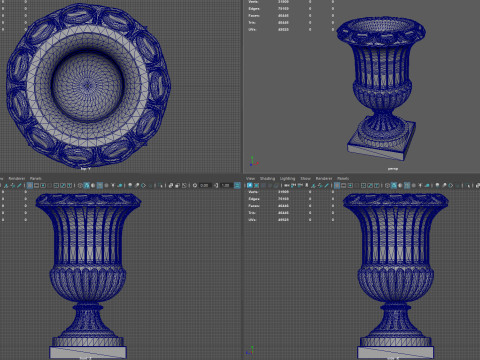Screen dimensions: 480x360
Task: Click Use All Lights icon in lower-left panel
Action: (x=113, y=185)
